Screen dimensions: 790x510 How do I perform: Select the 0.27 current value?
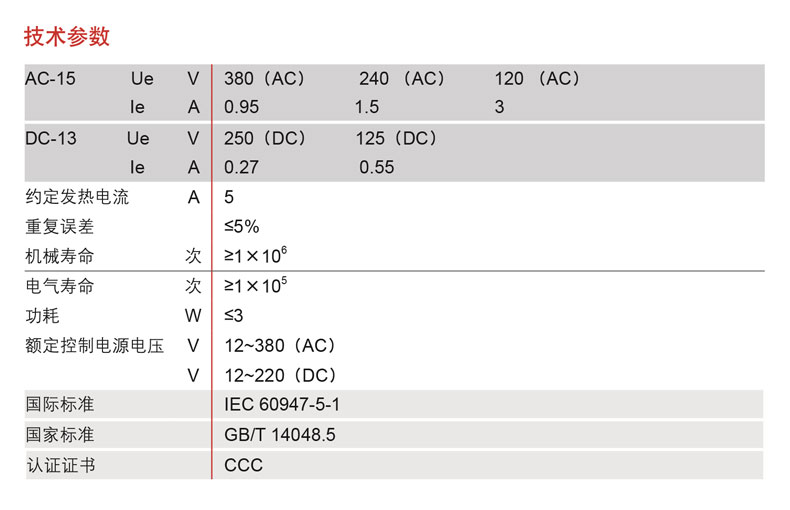click(x=242, y=167)
